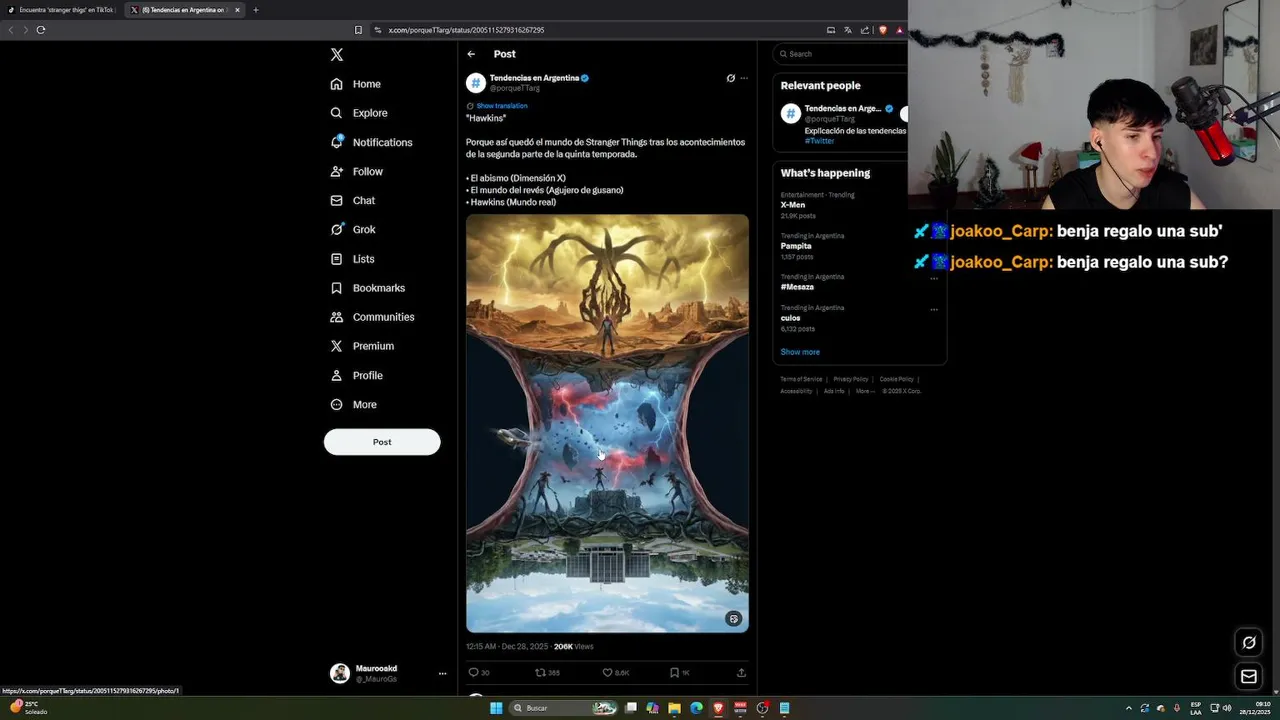Click Cookie Policy footer link

pyautogui.click(x=896, y=379)
